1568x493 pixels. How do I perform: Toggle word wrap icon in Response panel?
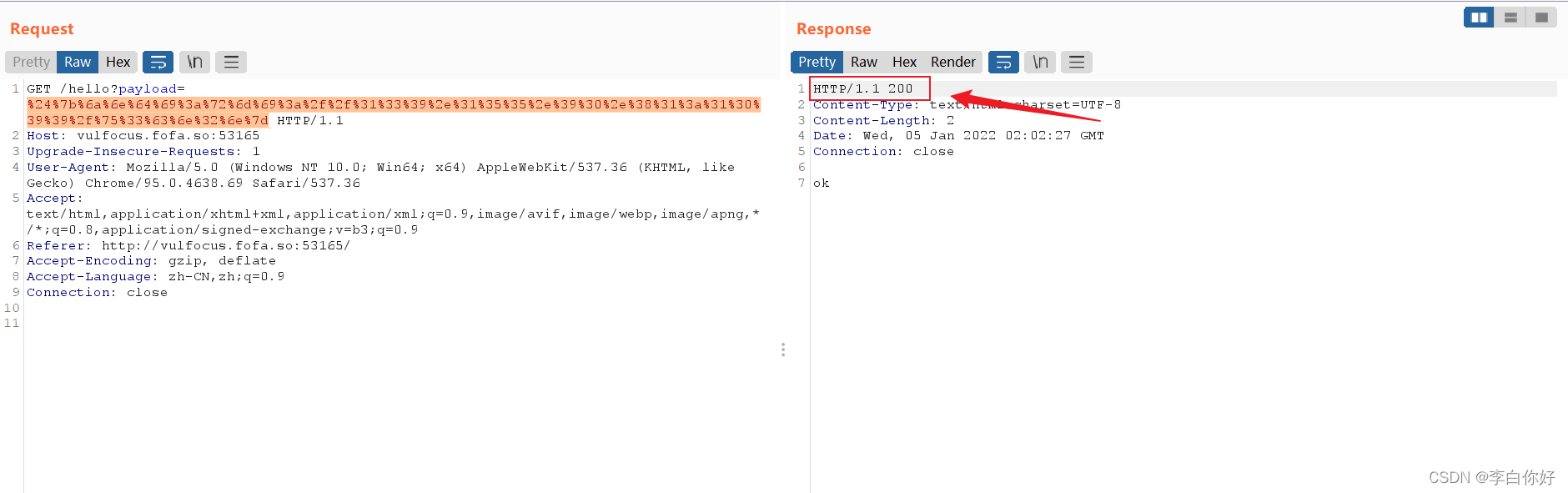click(1004, 62)
